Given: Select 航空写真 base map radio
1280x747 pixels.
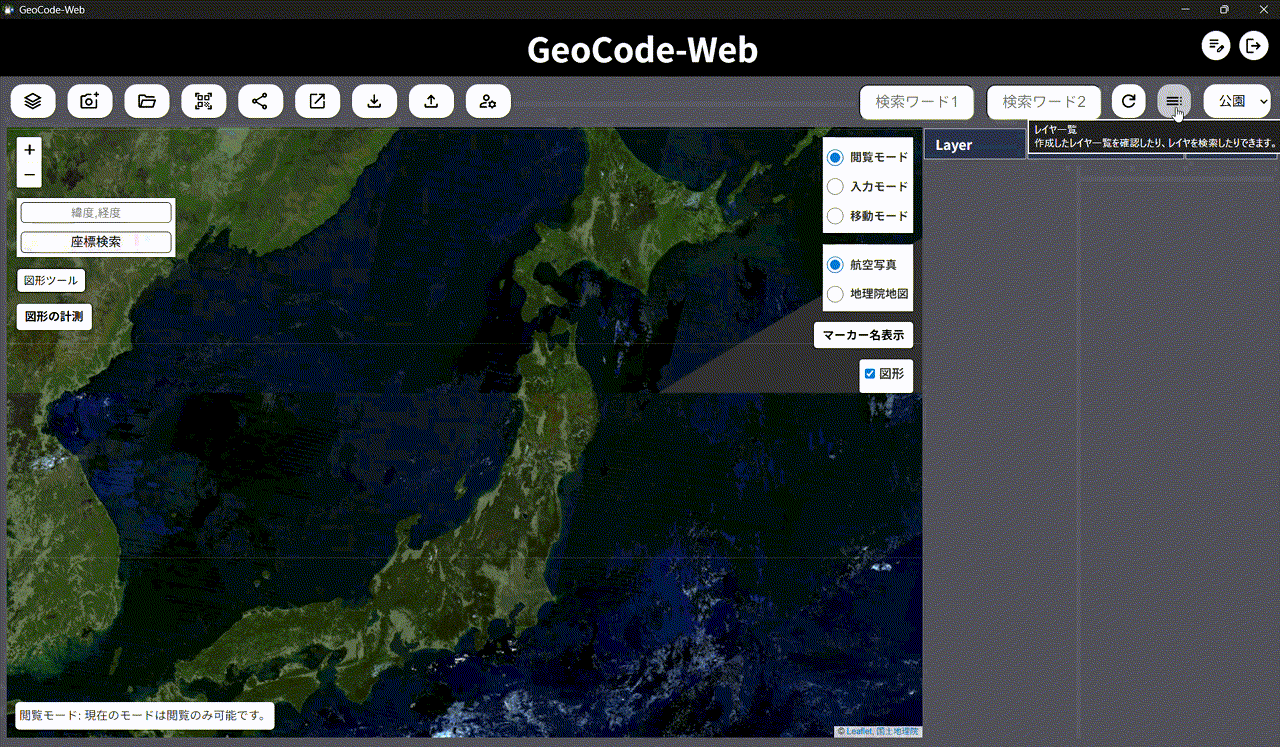Looking at the screenshot, I should point(836,265).
